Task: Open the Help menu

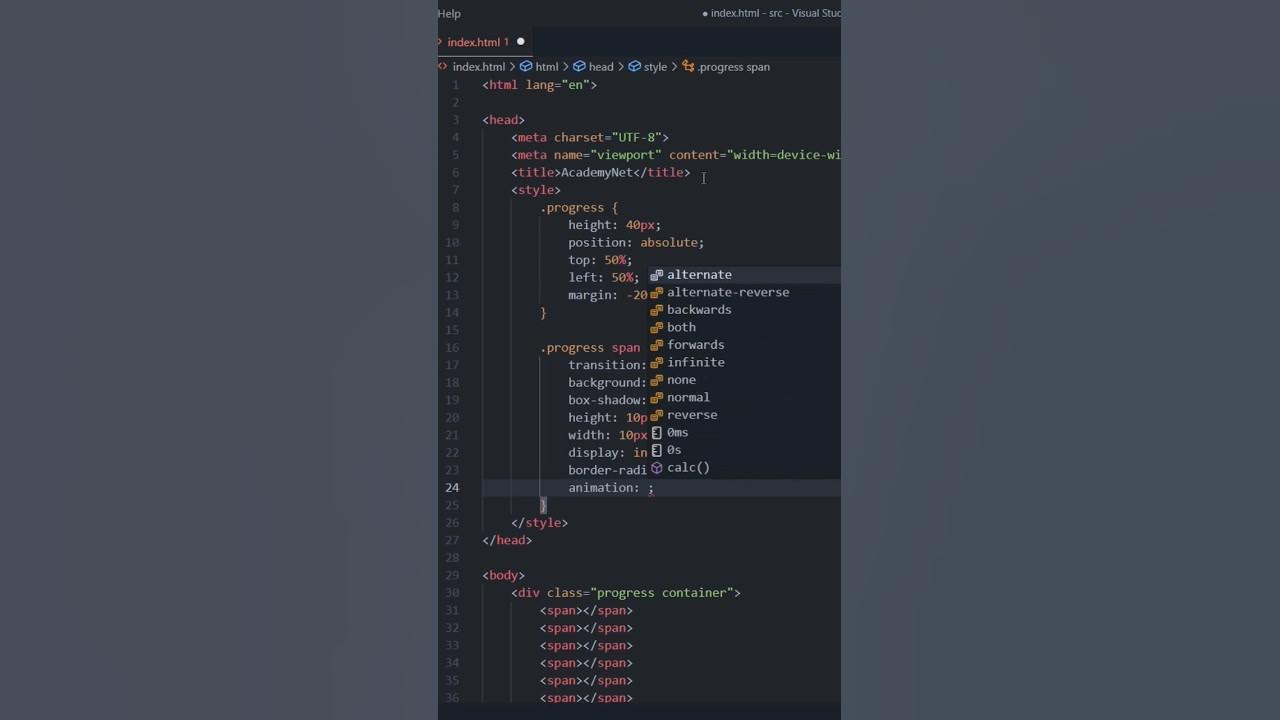Action: [449, 13]
